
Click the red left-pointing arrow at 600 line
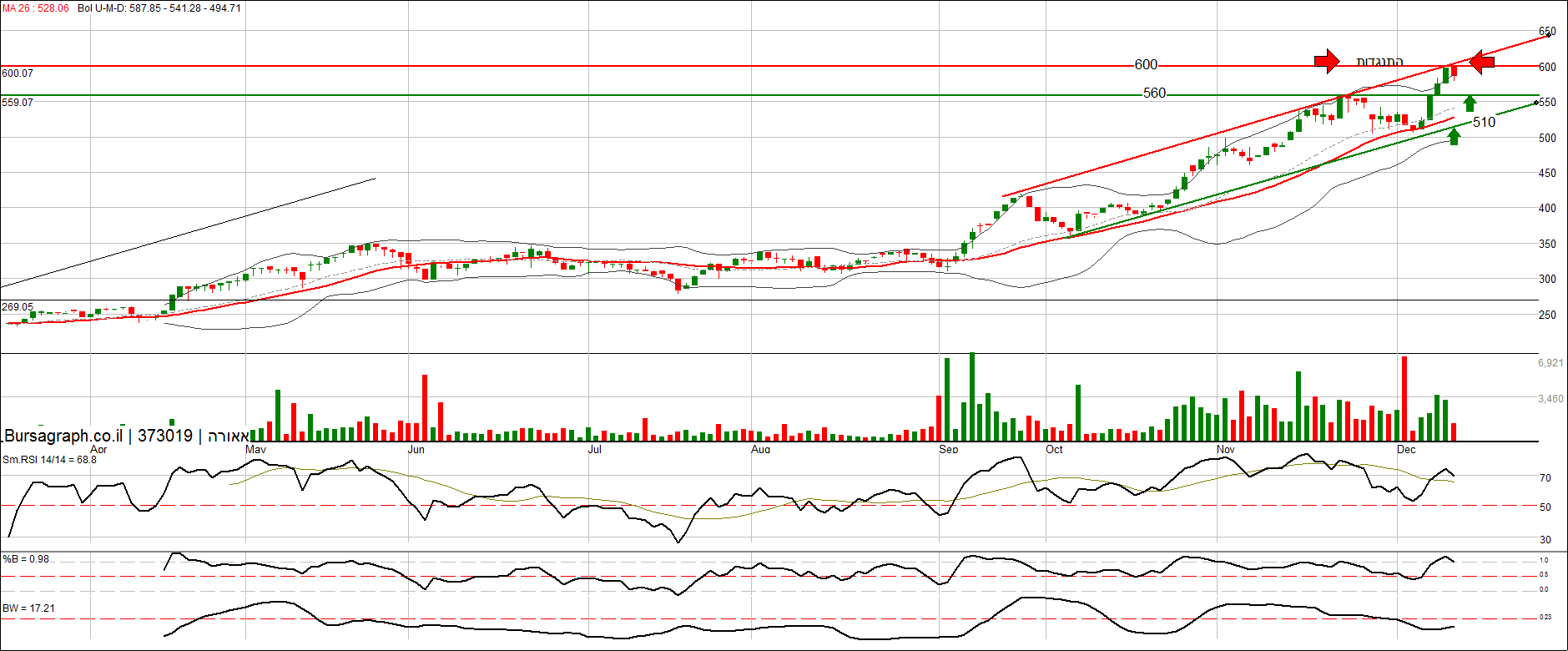1481,61
